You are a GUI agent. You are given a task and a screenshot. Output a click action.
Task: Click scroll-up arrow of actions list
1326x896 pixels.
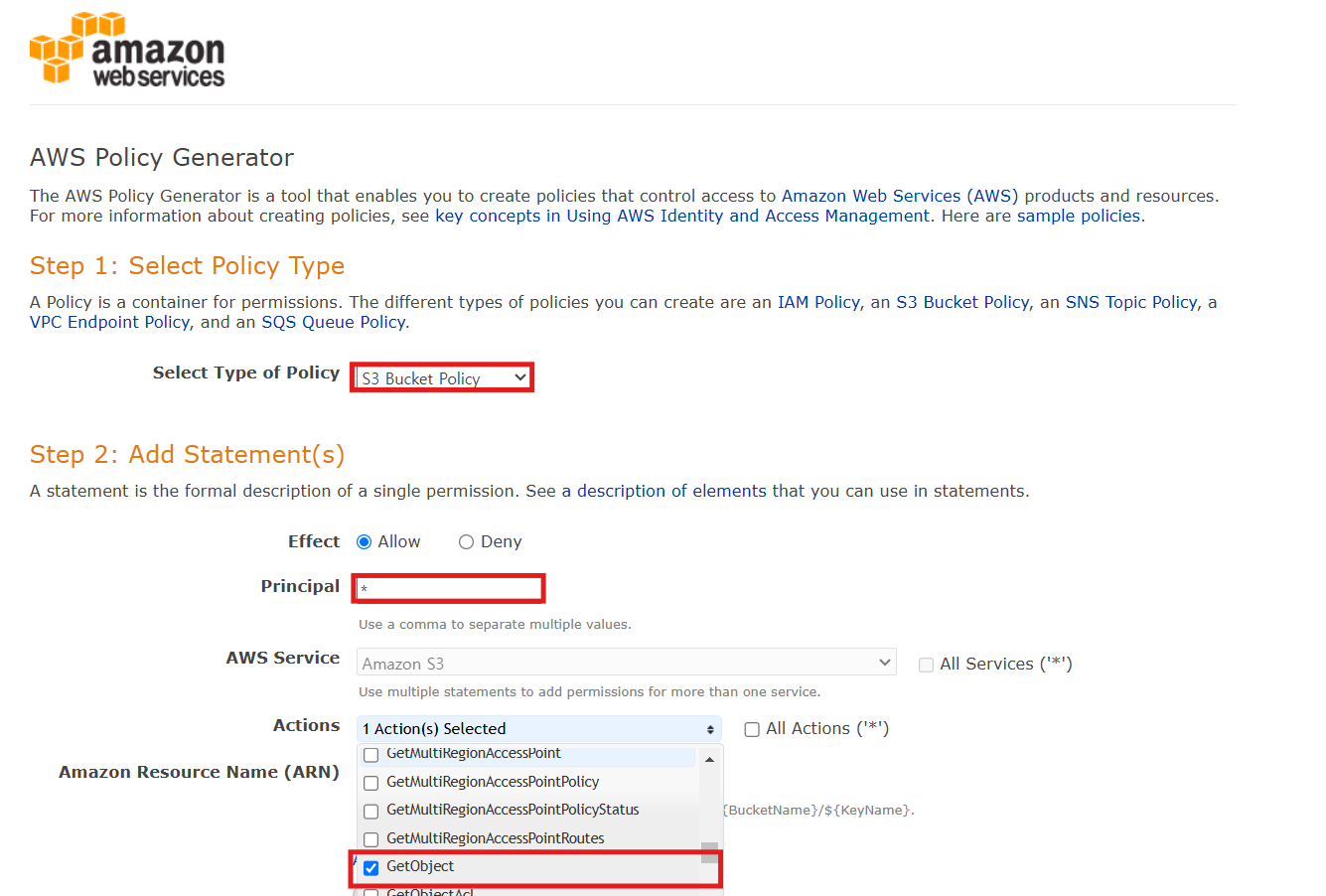click(709, 759)
